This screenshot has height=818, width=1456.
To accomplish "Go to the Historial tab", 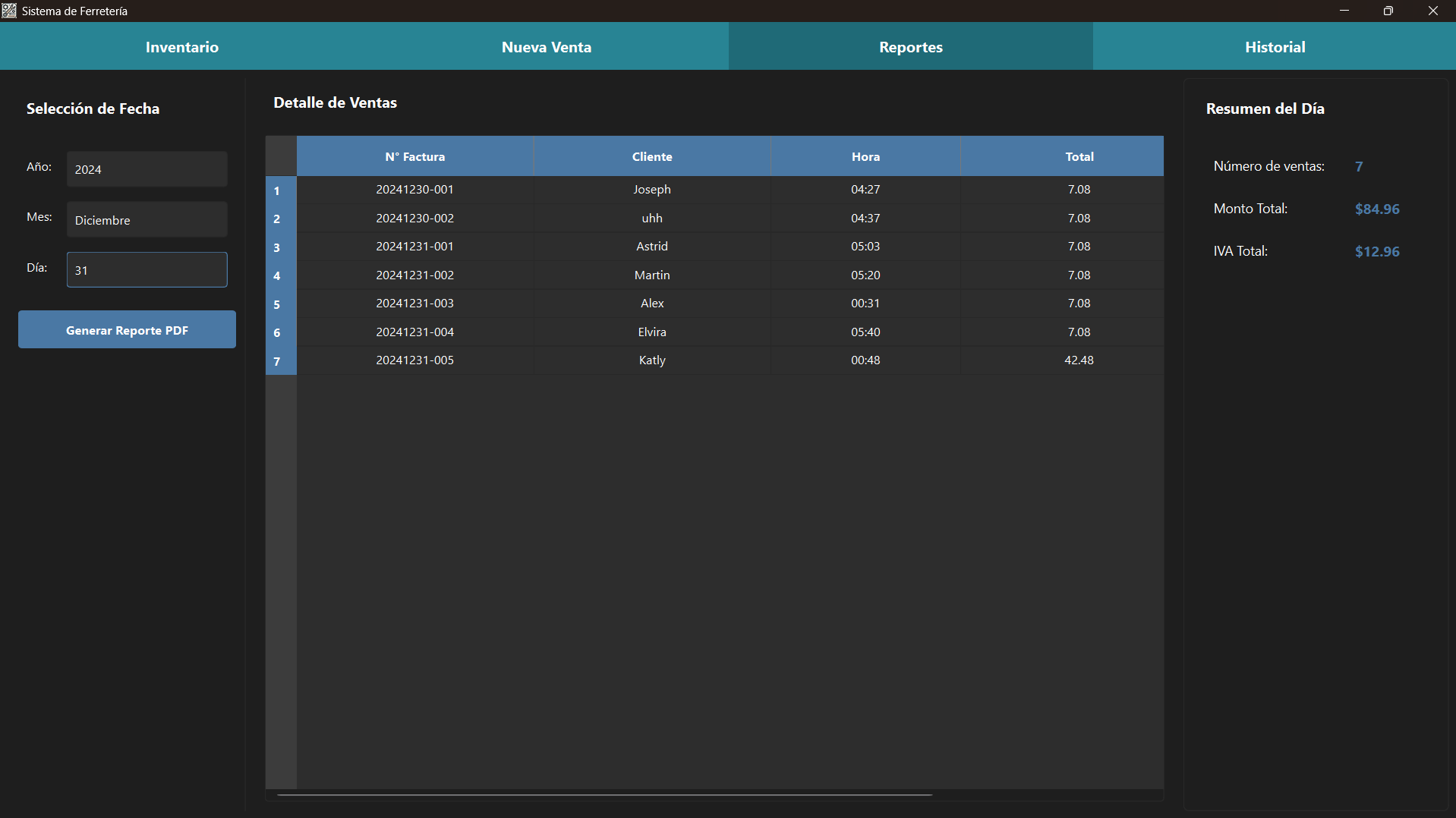I will click(x=1275, y=47).
